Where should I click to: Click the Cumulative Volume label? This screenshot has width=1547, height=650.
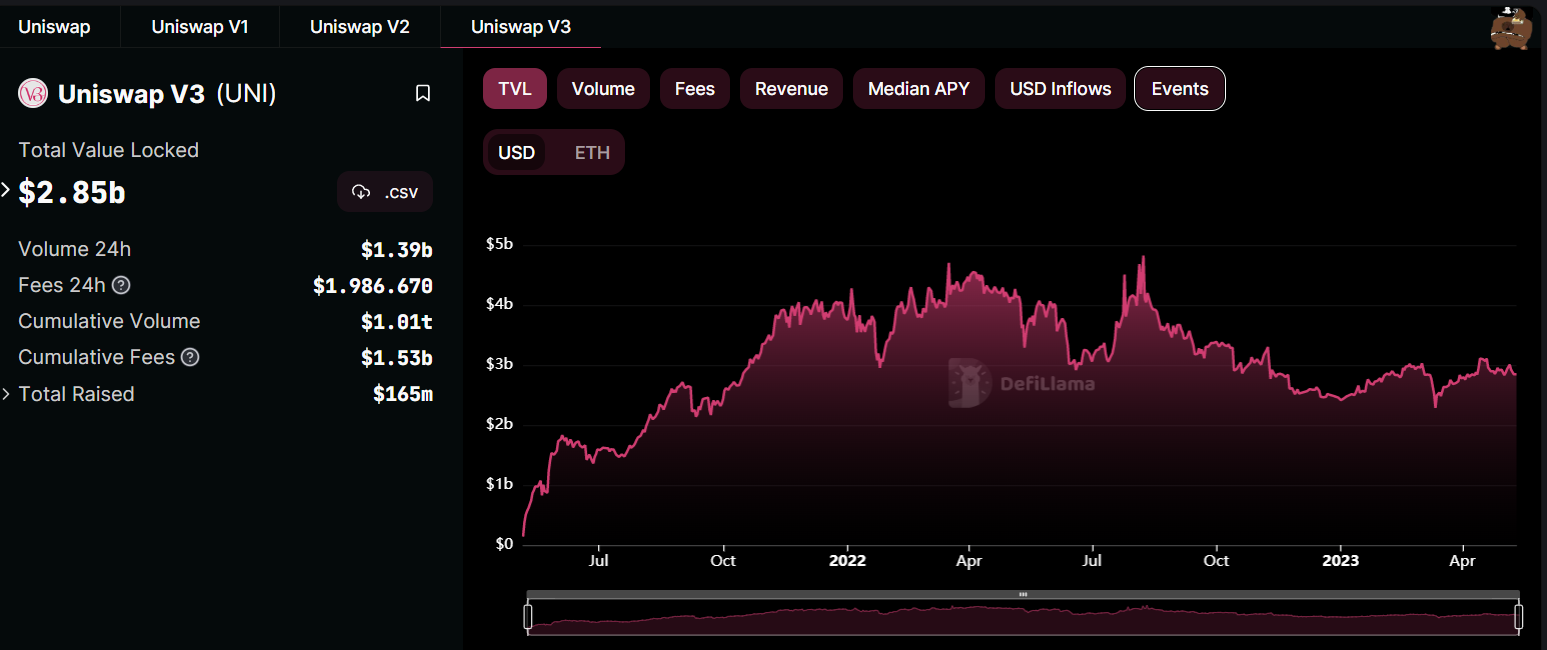(x=109, y=321)
